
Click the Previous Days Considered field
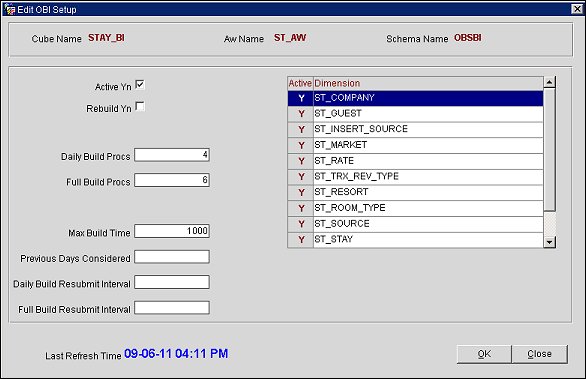click(172, 257)
